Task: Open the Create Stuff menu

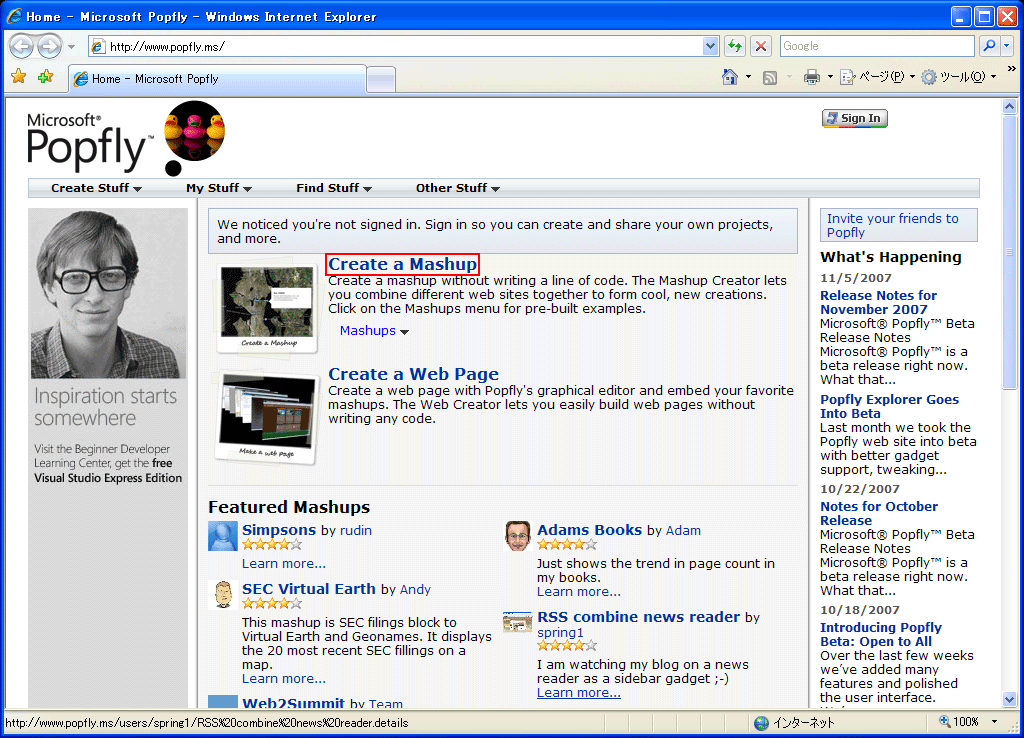Action: [97, 188]
